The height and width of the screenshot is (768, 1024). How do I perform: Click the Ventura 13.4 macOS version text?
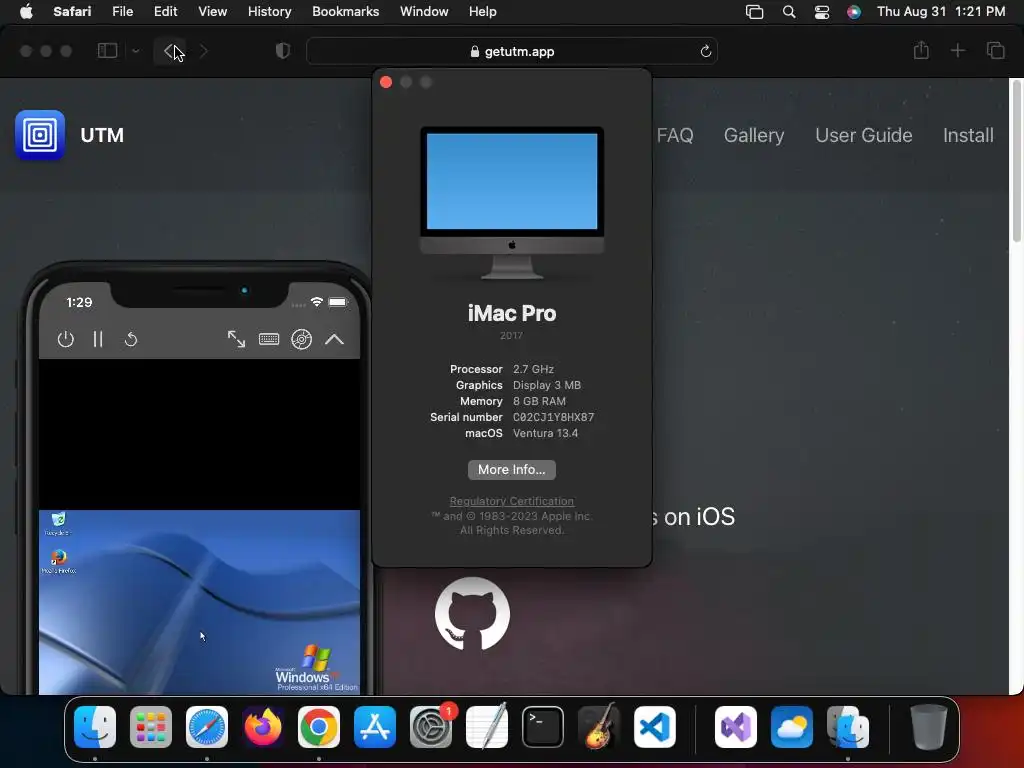tap(545, 433)
